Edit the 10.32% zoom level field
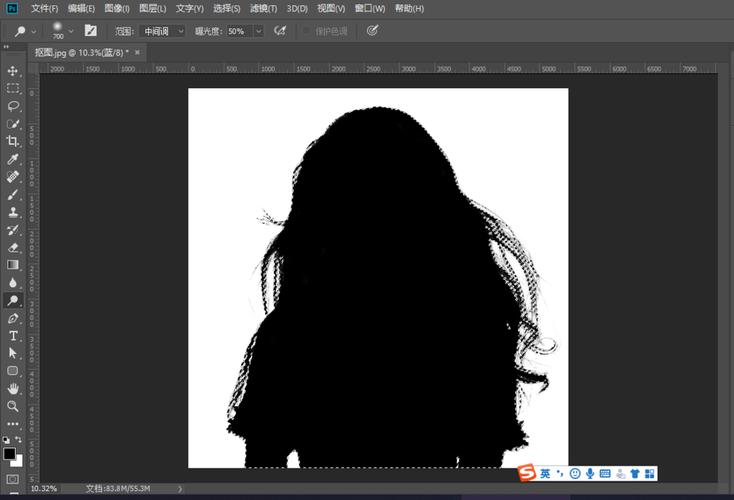This screenshot has width=734, height=500. click(44, 489)
